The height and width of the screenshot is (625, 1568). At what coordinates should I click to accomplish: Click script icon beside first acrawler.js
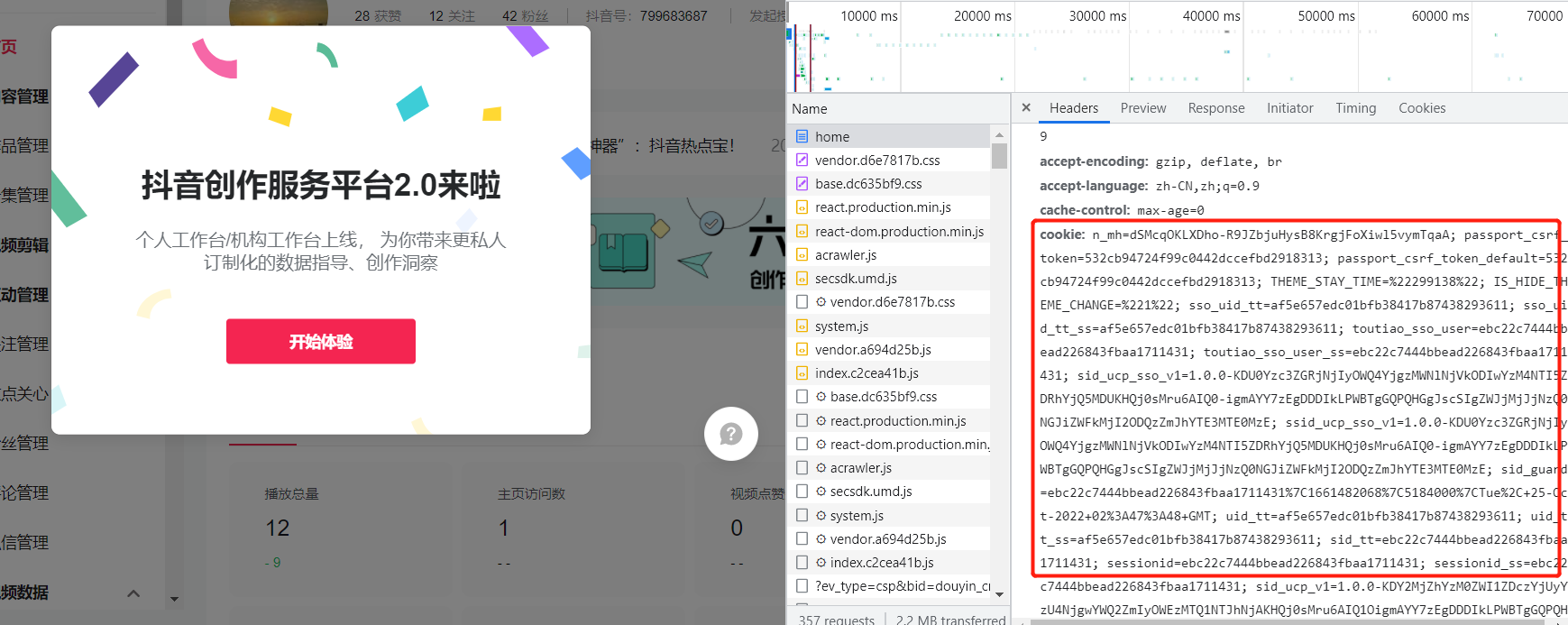point(802,254)
